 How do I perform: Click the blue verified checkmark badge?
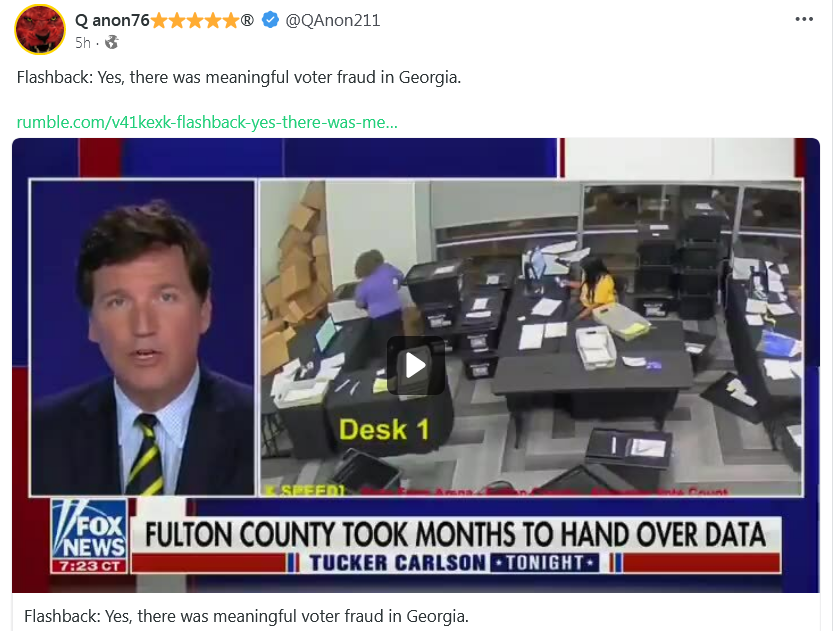(x=270, y=20)
